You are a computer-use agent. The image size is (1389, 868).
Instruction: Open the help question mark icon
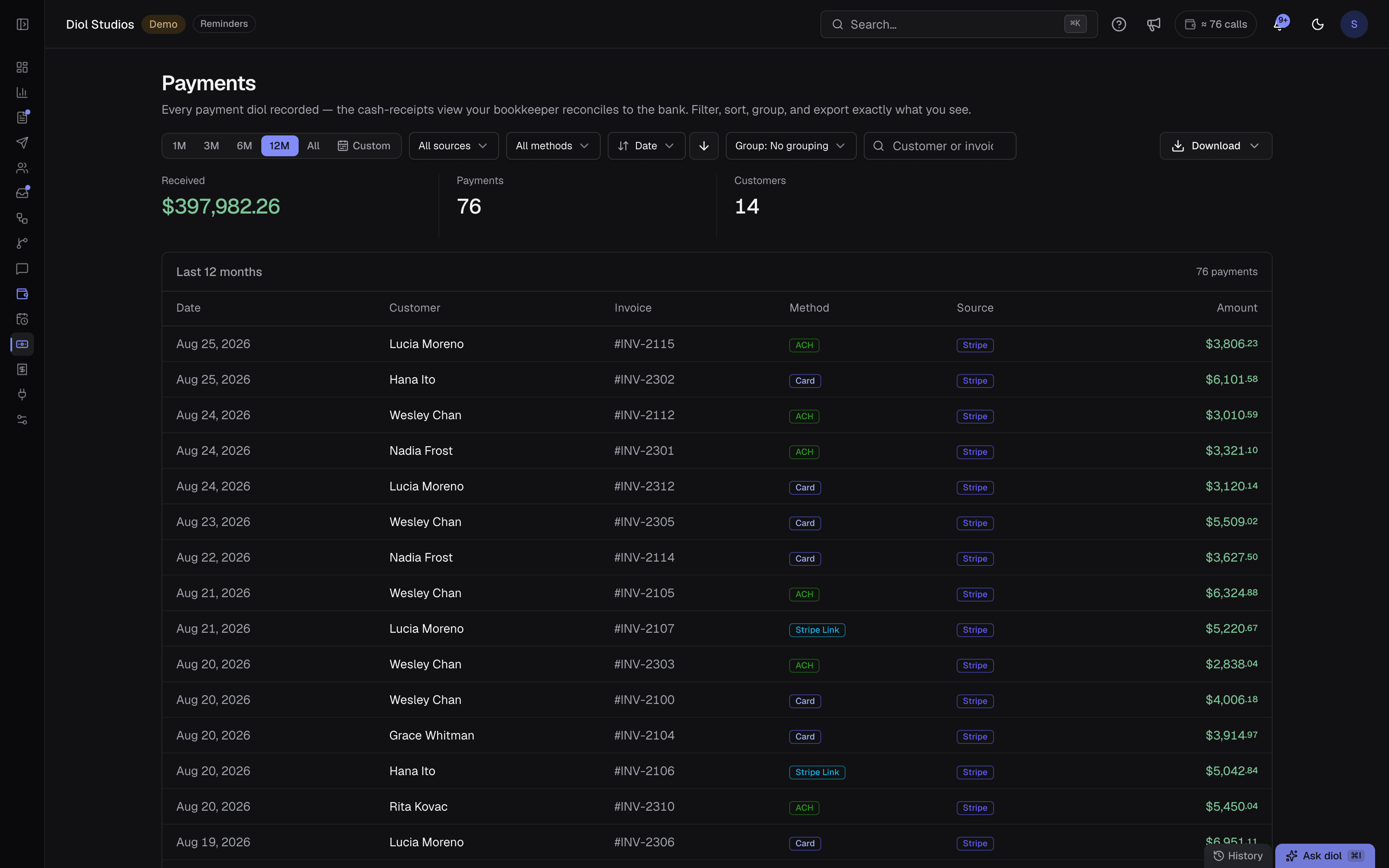coord(1119,24)
